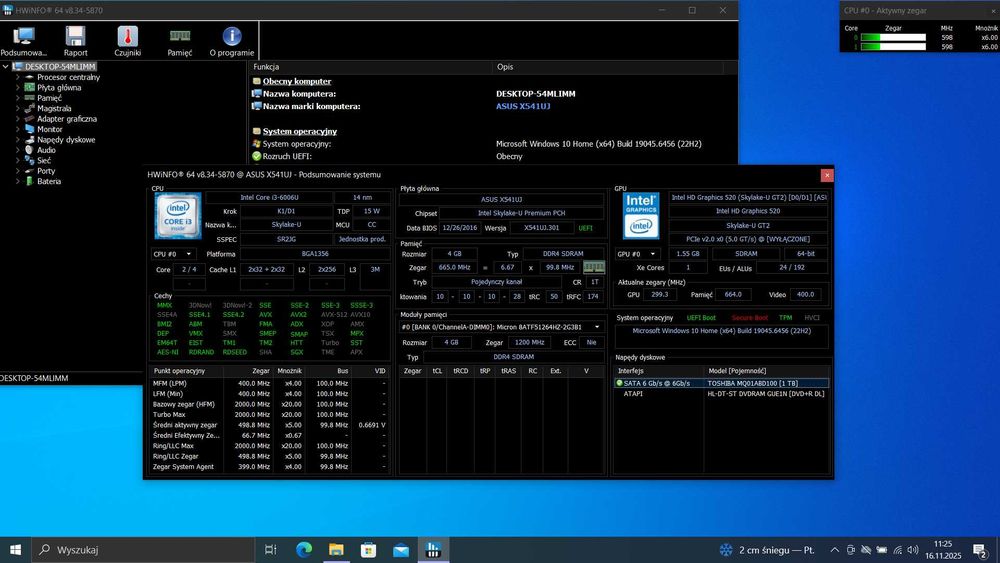Collapse the DESKTOP-54MLIMM root tree node
This screenshot has width=1000, height=563.
pyautogui.click(x=6, y=66)
